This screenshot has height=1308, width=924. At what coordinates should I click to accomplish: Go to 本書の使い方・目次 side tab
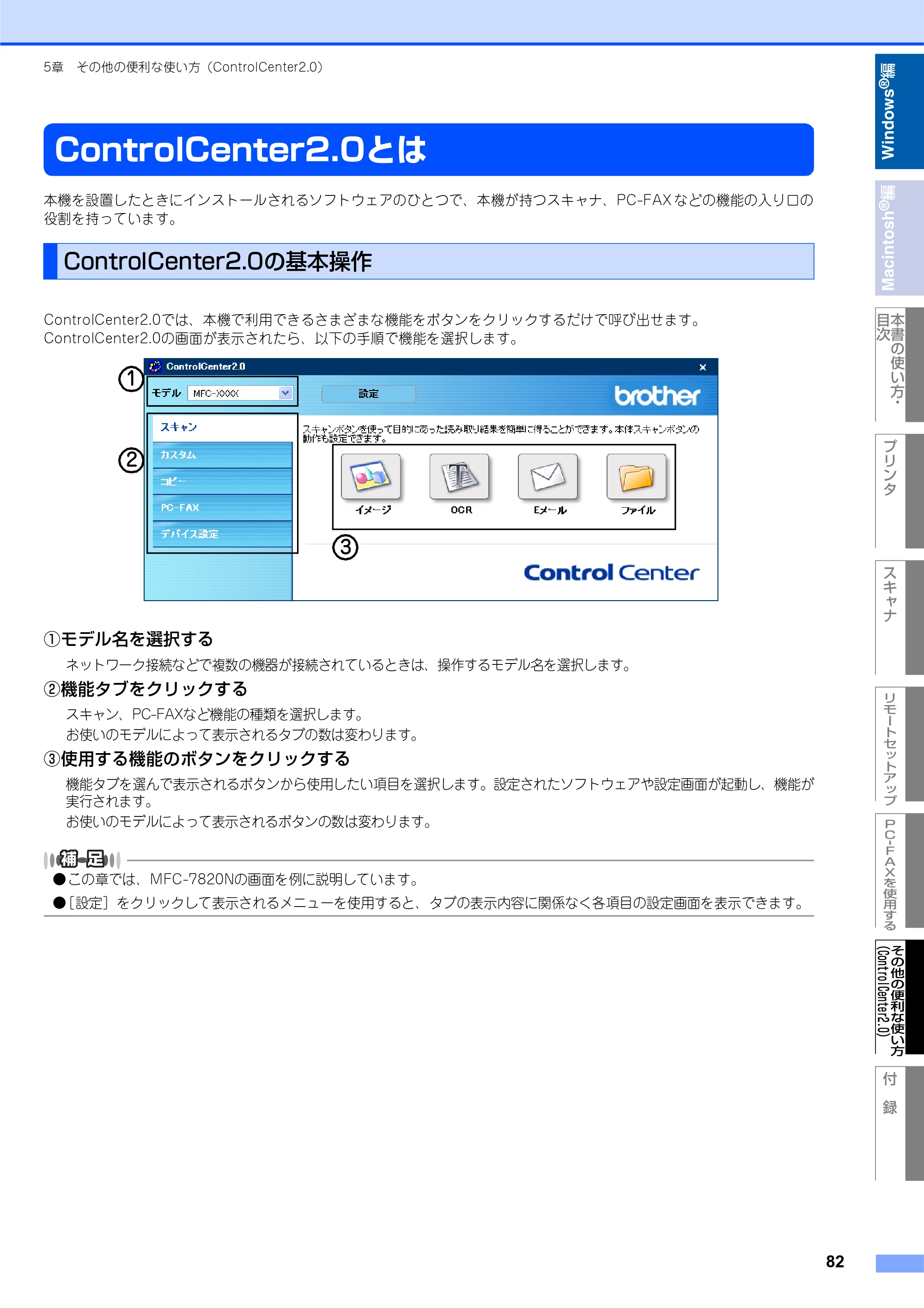pyautogui.click(x=899, y=365)
